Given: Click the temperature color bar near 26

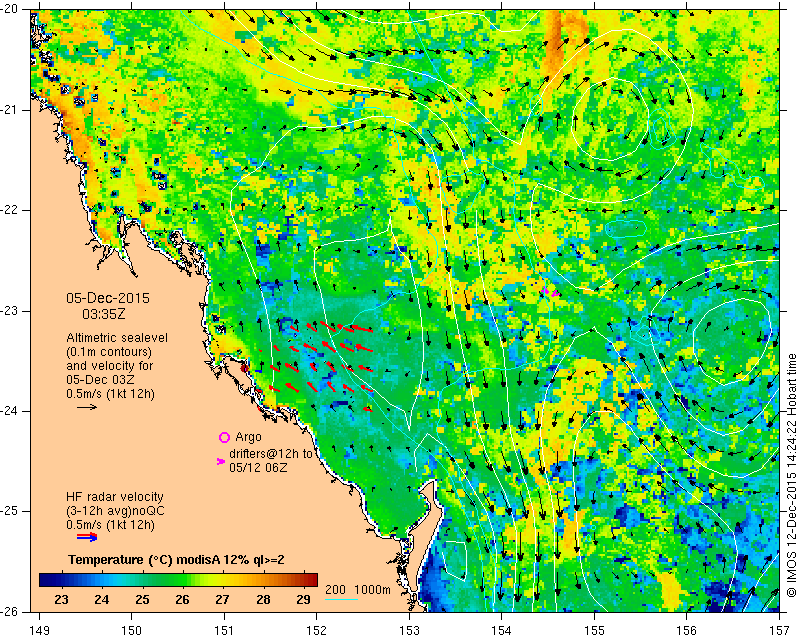Looking at the screenshot, I should tap(182, 580).
